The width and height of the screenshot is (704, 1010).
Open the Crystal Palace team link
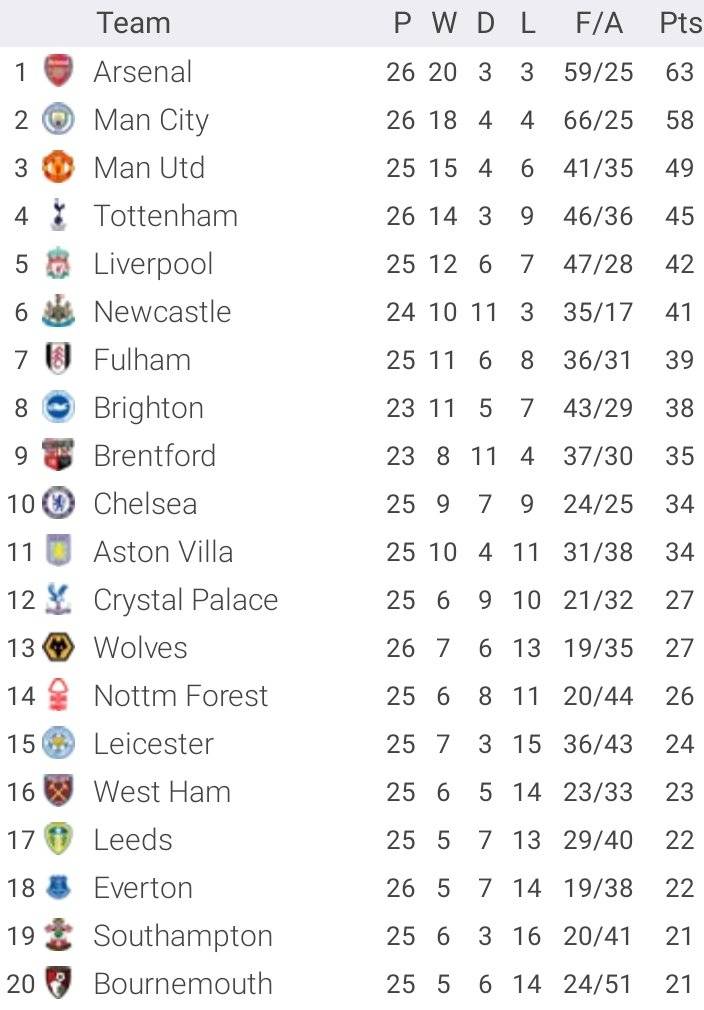coord(186,600)
